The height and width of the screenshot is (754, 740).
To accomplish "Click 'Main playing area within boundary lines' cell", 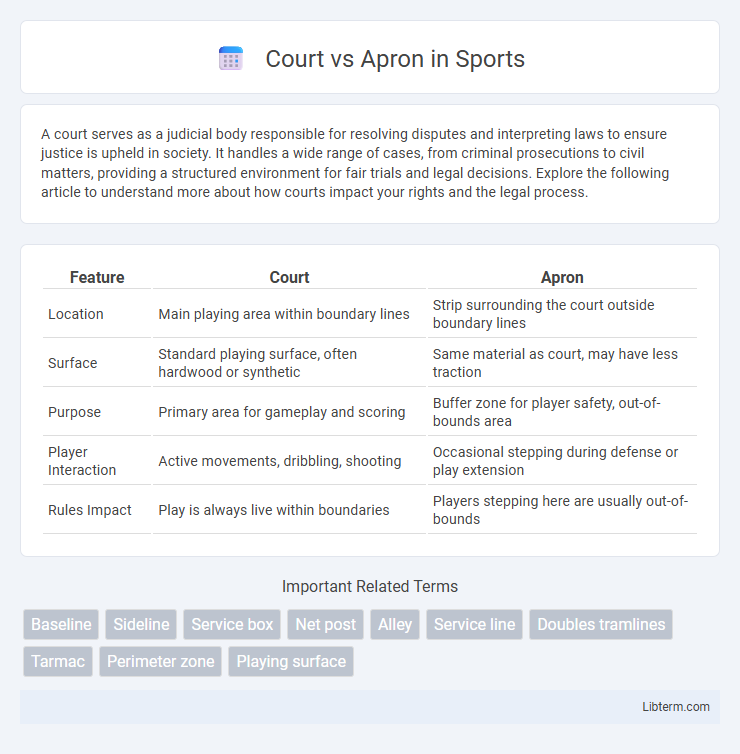I will (x=284, y=314).
